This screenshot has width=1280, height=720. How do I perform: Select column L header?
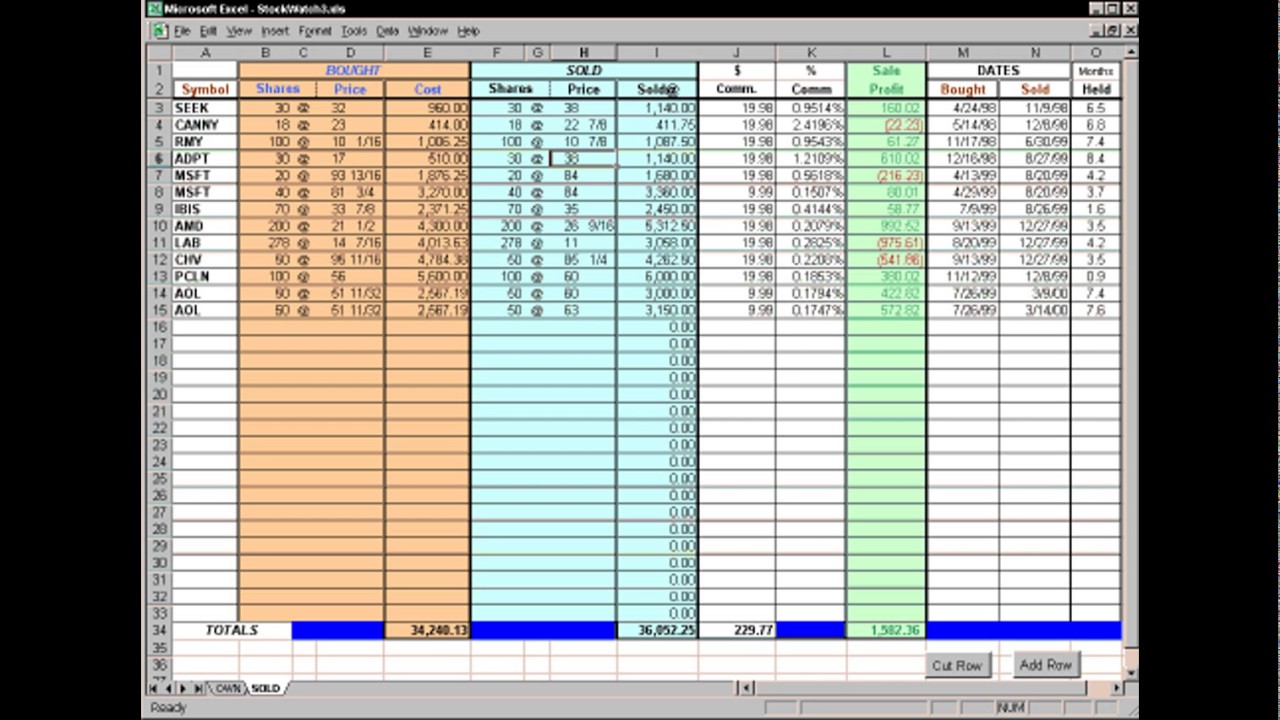886,53
